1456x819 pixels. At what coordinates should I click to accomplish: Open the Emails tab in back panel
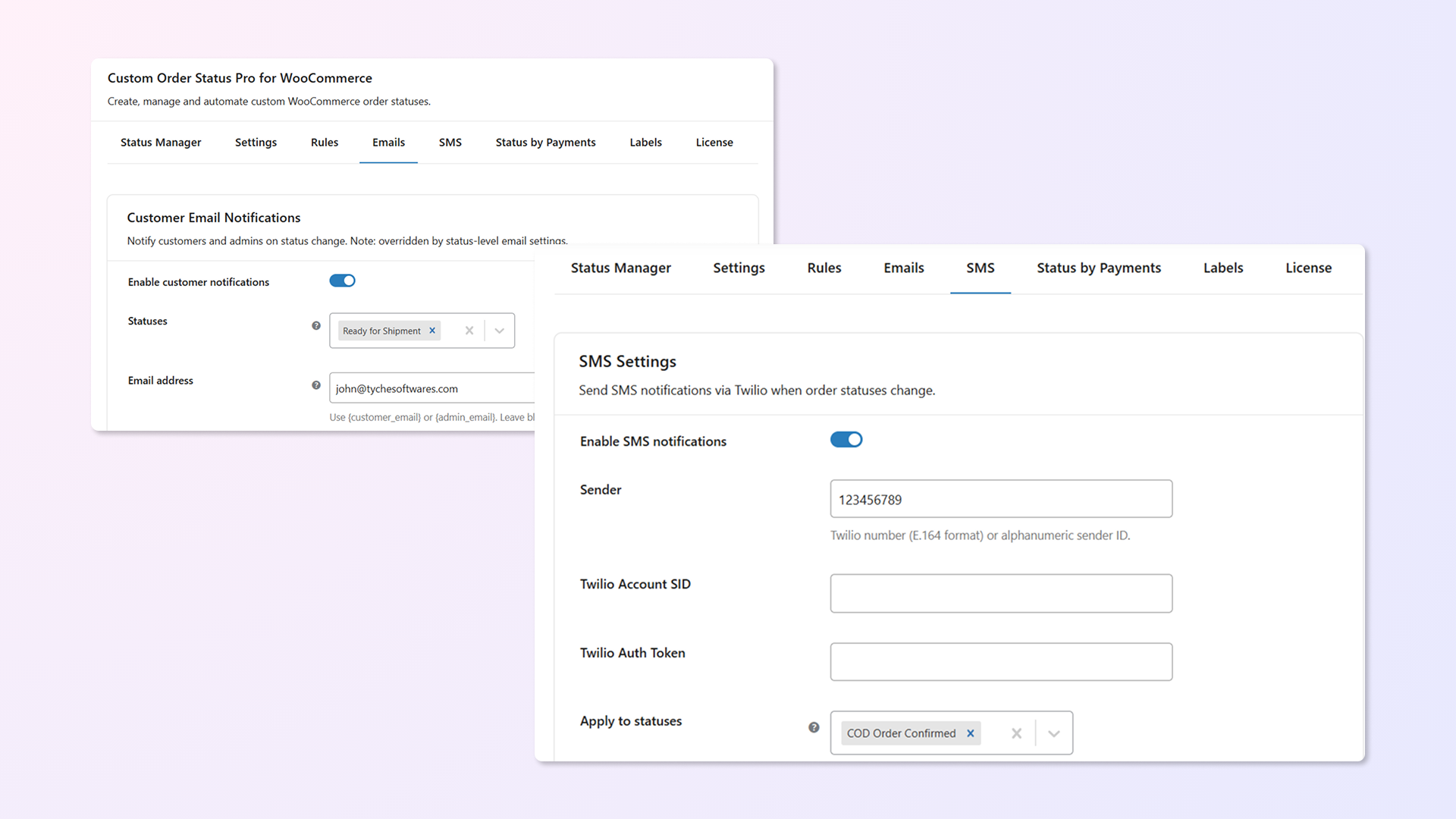click(x=388, y=143)
